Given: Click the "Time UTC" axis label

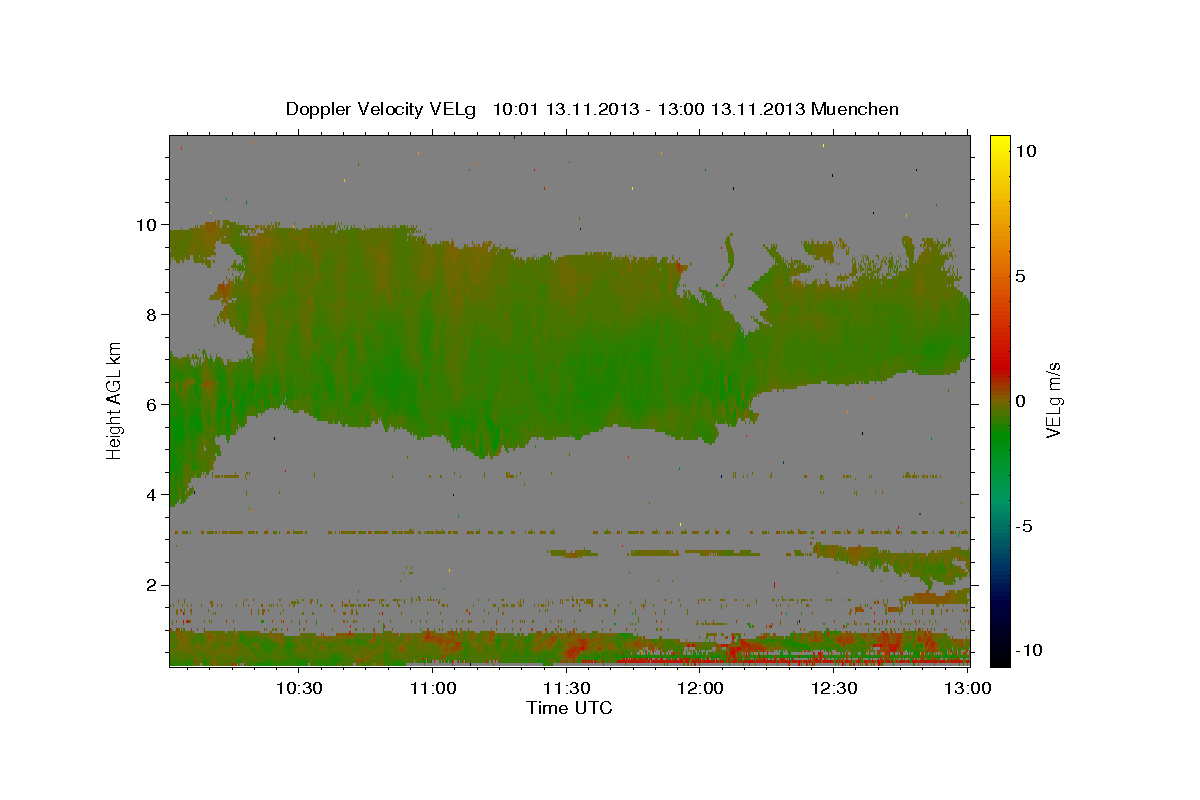Looking at the screenshot, I should click(569, 708).
